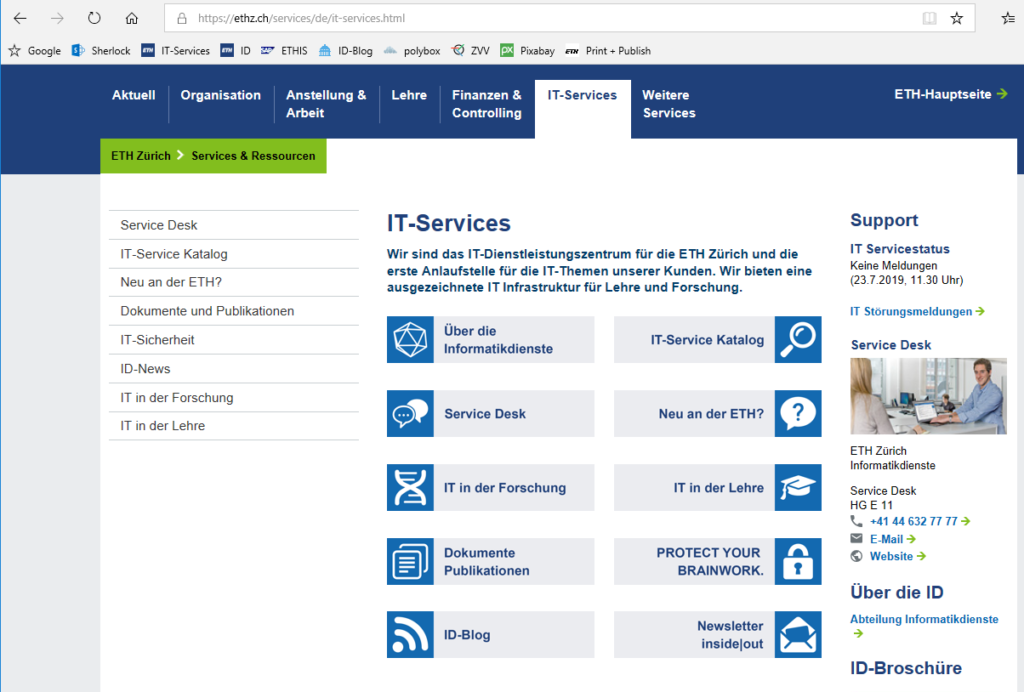Click the IT Servicestatus heading

(900, 249)
